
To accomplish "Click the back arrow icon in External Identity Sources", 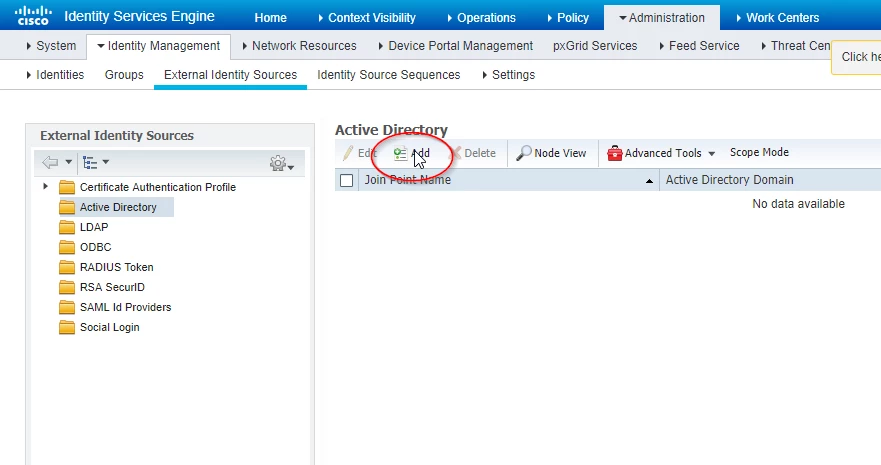I will click(50, 162).
